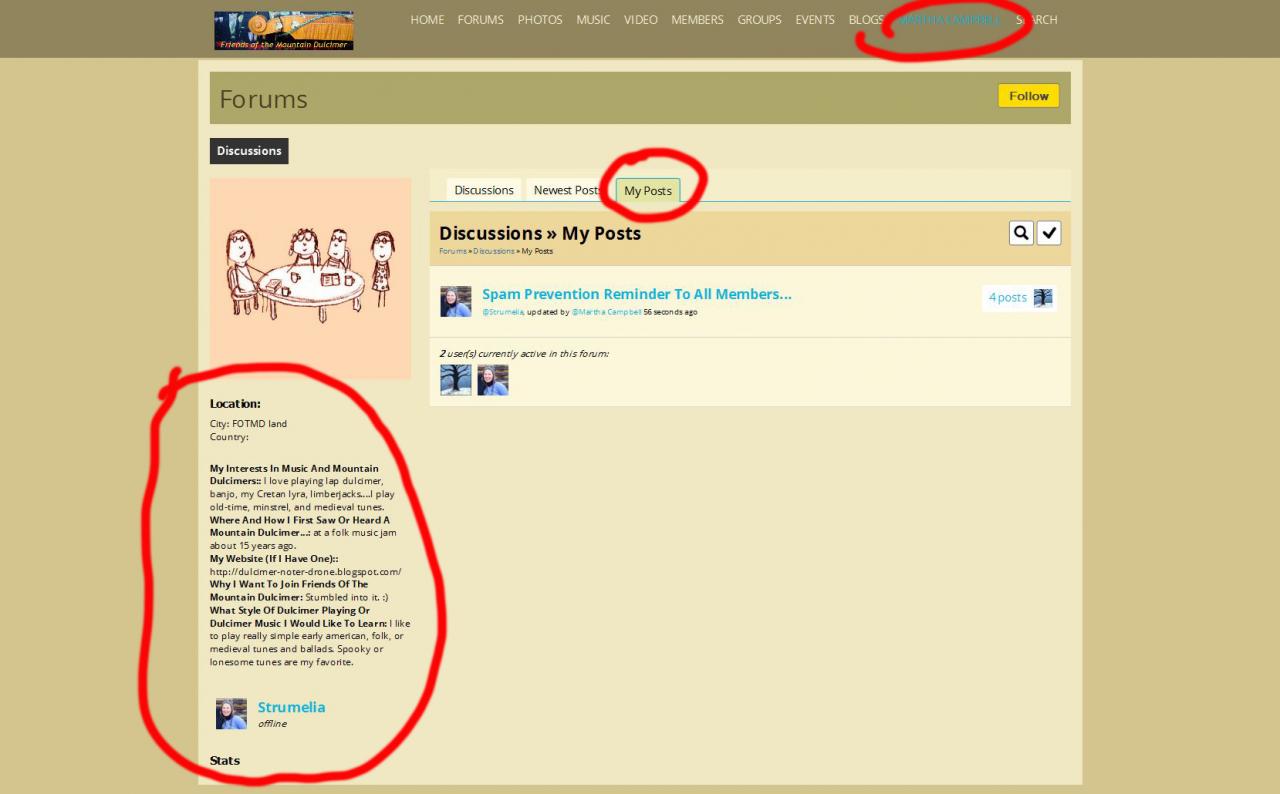Switch to the Newest Posts tab

click(x=566, y=190)
